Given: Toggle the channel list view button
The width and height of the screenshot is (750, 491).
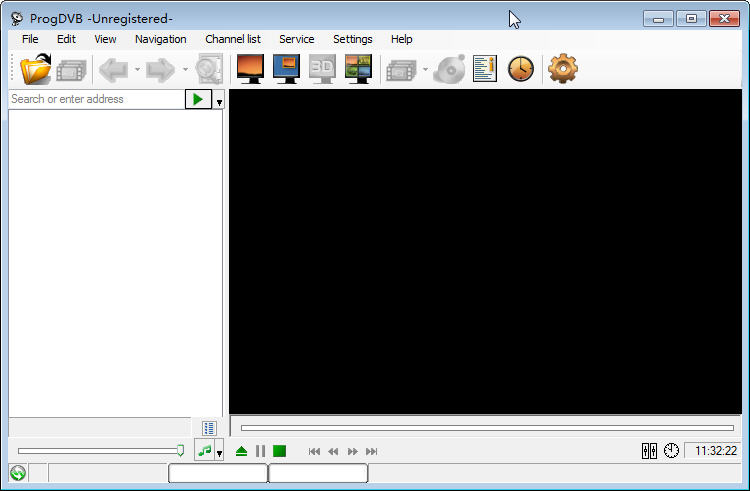Looking at the screenshot, I should pos(209,427).
